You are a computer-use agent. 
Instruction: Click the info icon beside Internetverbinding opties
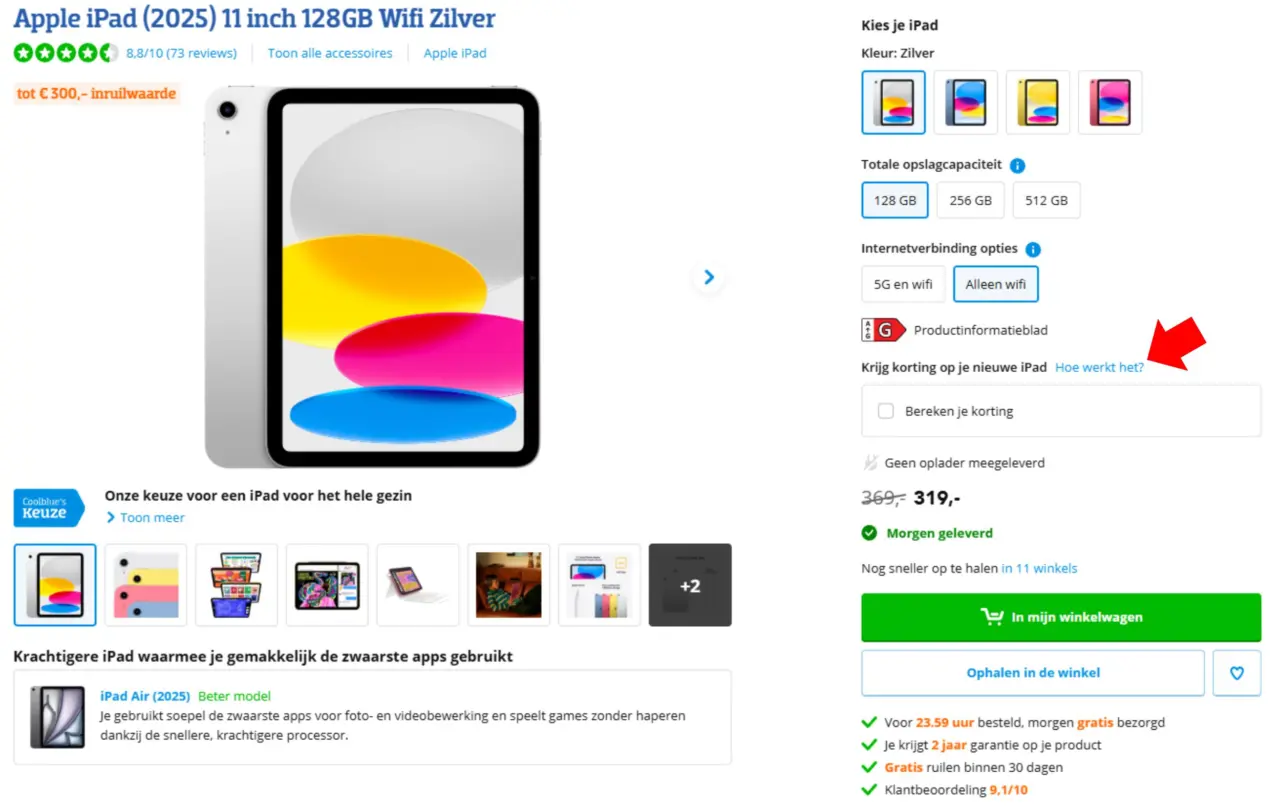[1033, 249]
